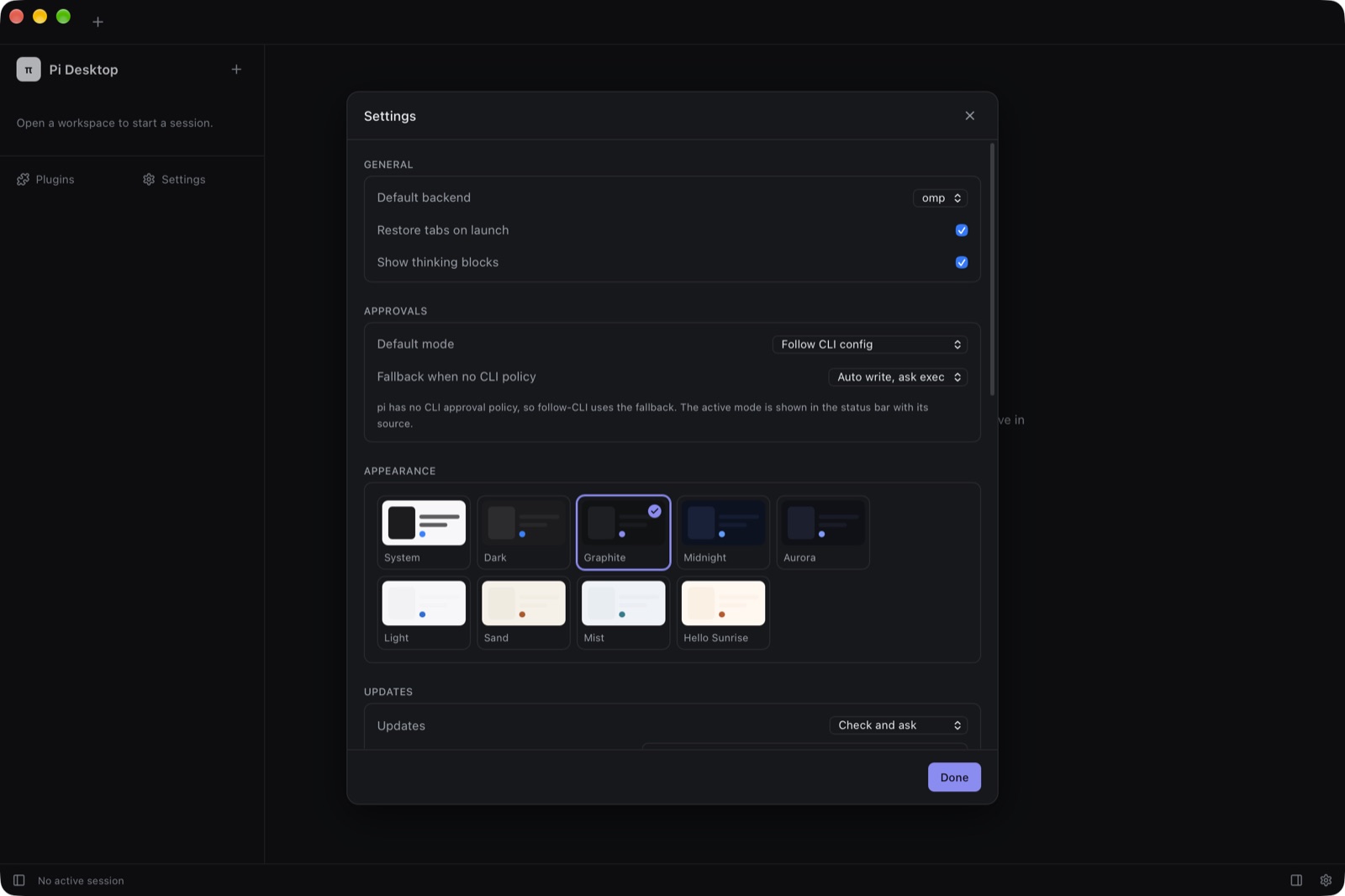This screenshot has width=1345, height=896.
Task: Click the macOS yellow minimize button
Action: tap(40, 17)
